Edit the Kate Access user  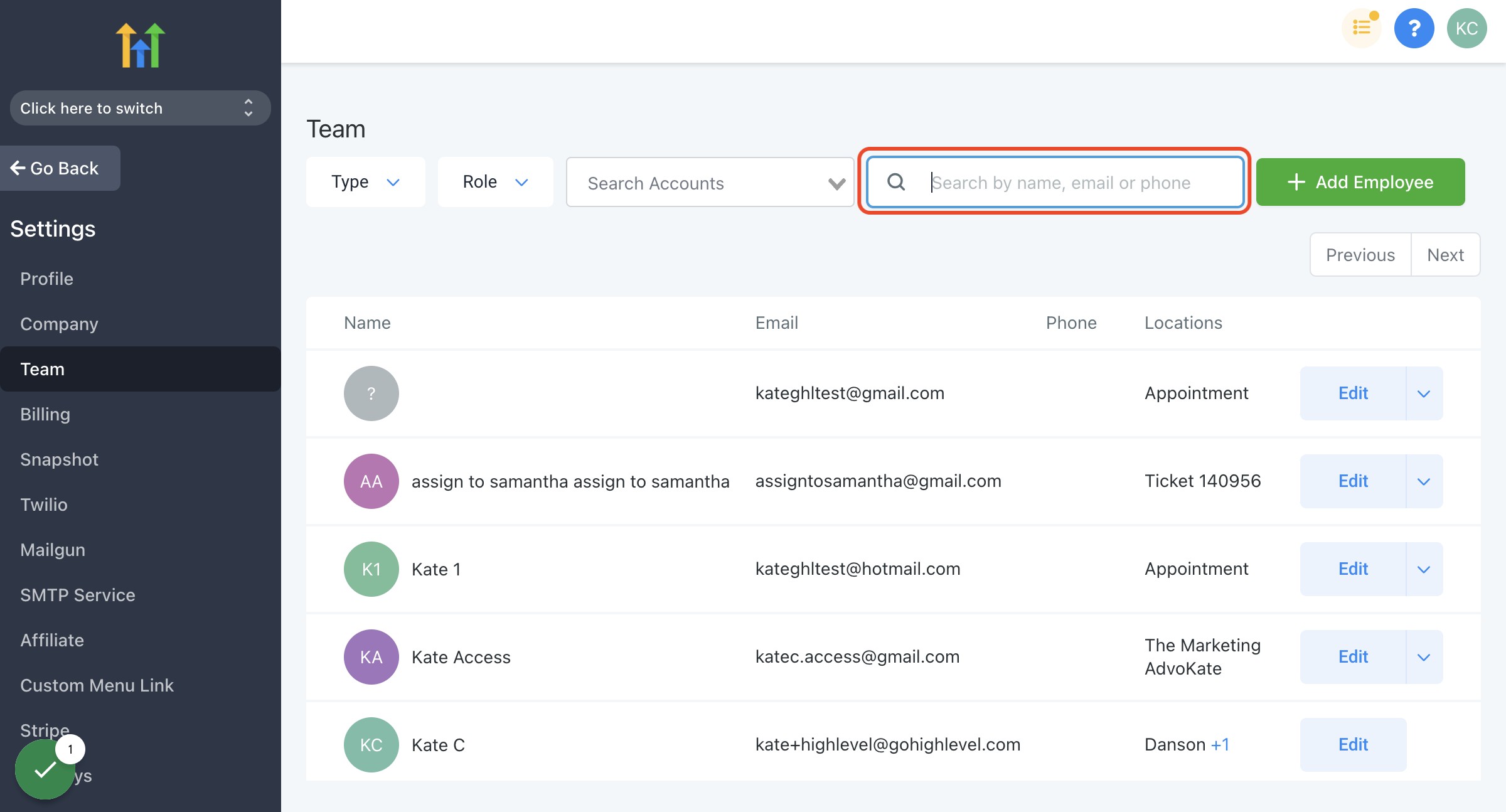point(1353,657)
